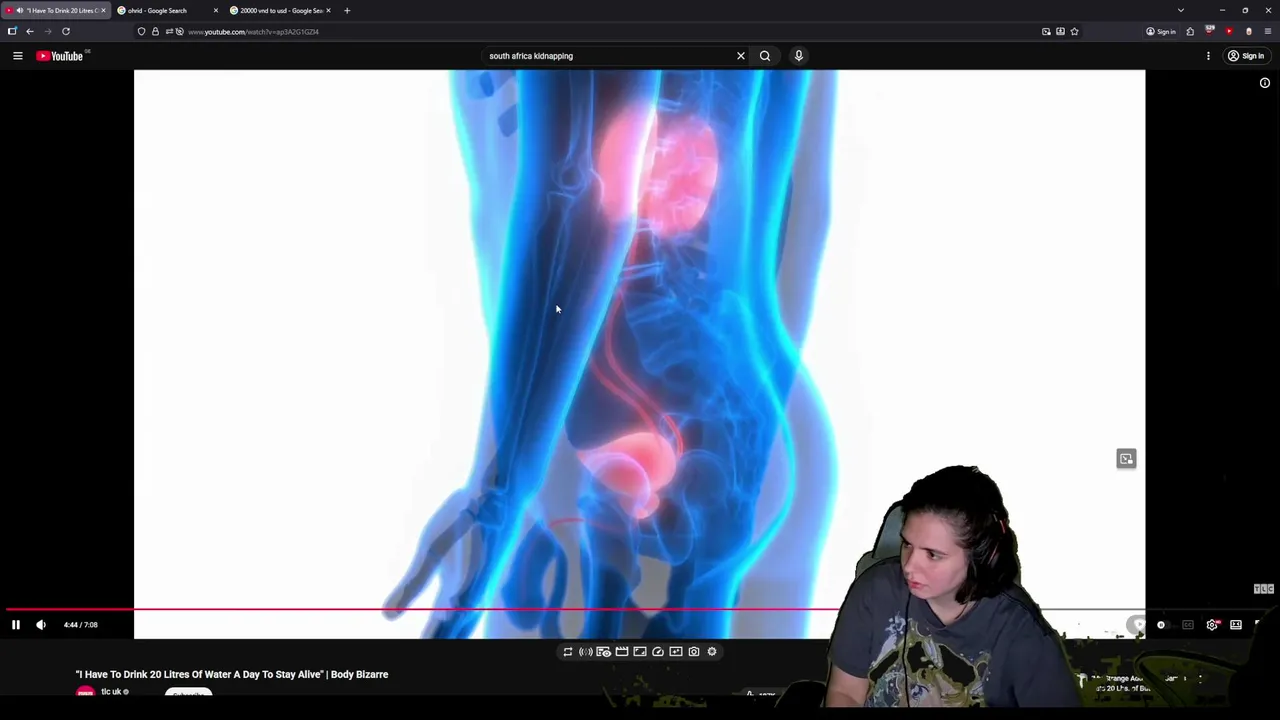The image size is (1280, 720).
Task: Toggle theater mode in player
Action: tap(1236, 625)
